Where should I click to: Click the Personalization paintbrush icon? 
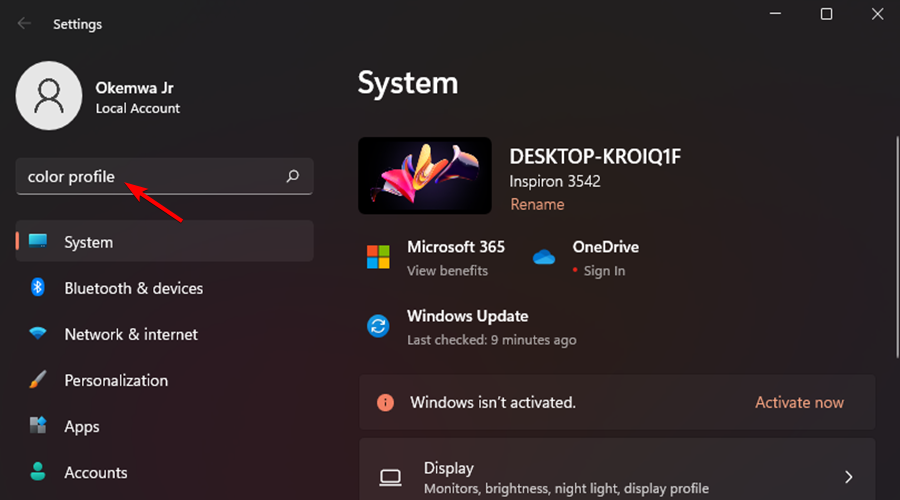(38, 380)
